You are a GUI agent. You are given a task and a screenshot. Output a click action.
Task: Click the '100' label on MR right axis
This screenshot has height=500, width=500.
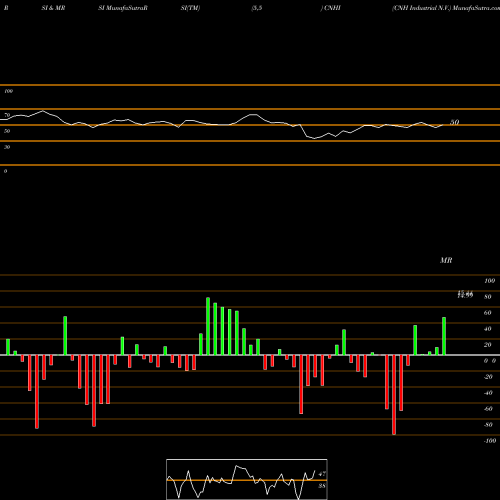[x=489, y=281]
